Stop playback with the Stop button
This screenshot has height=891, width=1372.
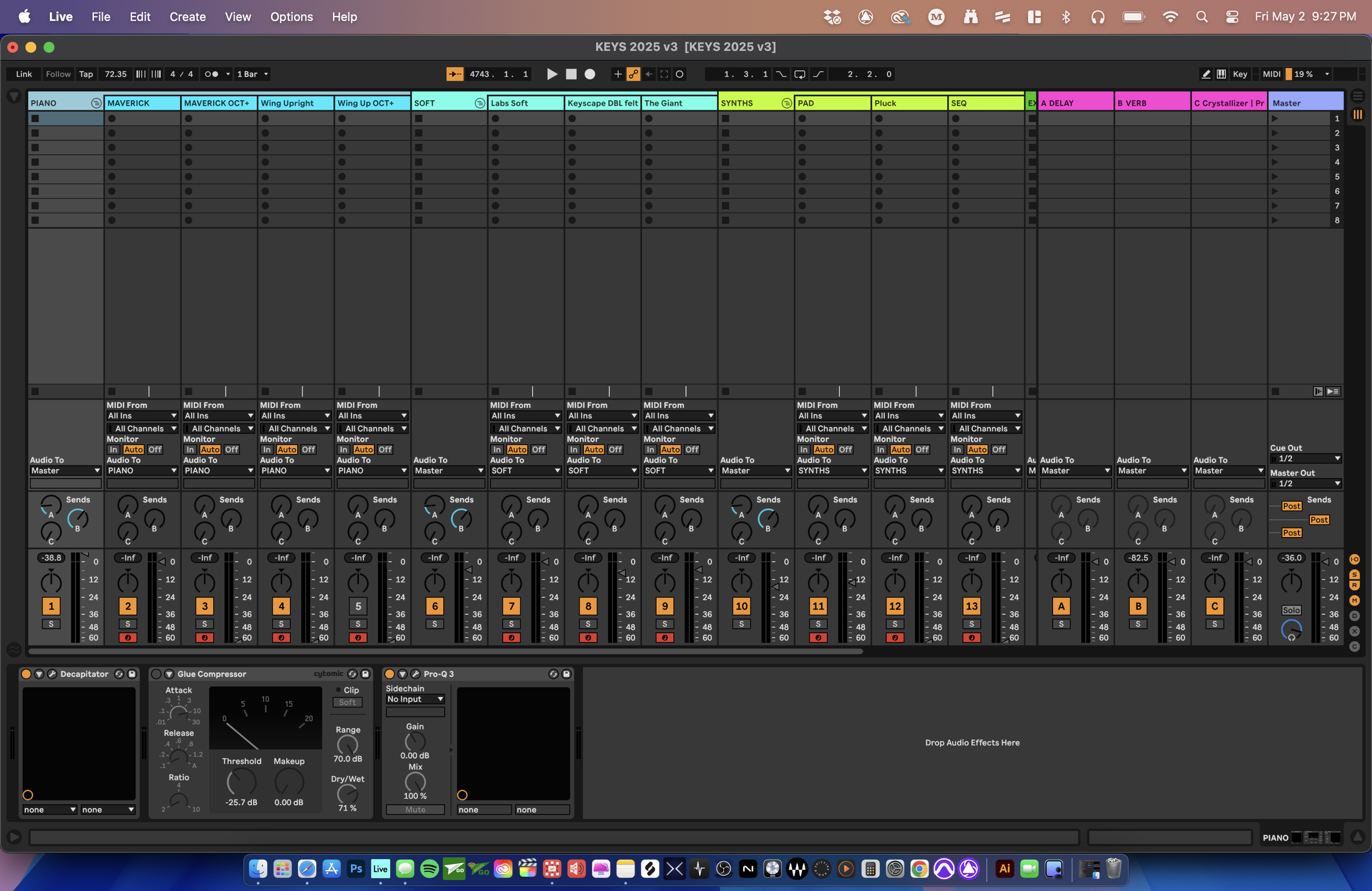coord(571,74)
